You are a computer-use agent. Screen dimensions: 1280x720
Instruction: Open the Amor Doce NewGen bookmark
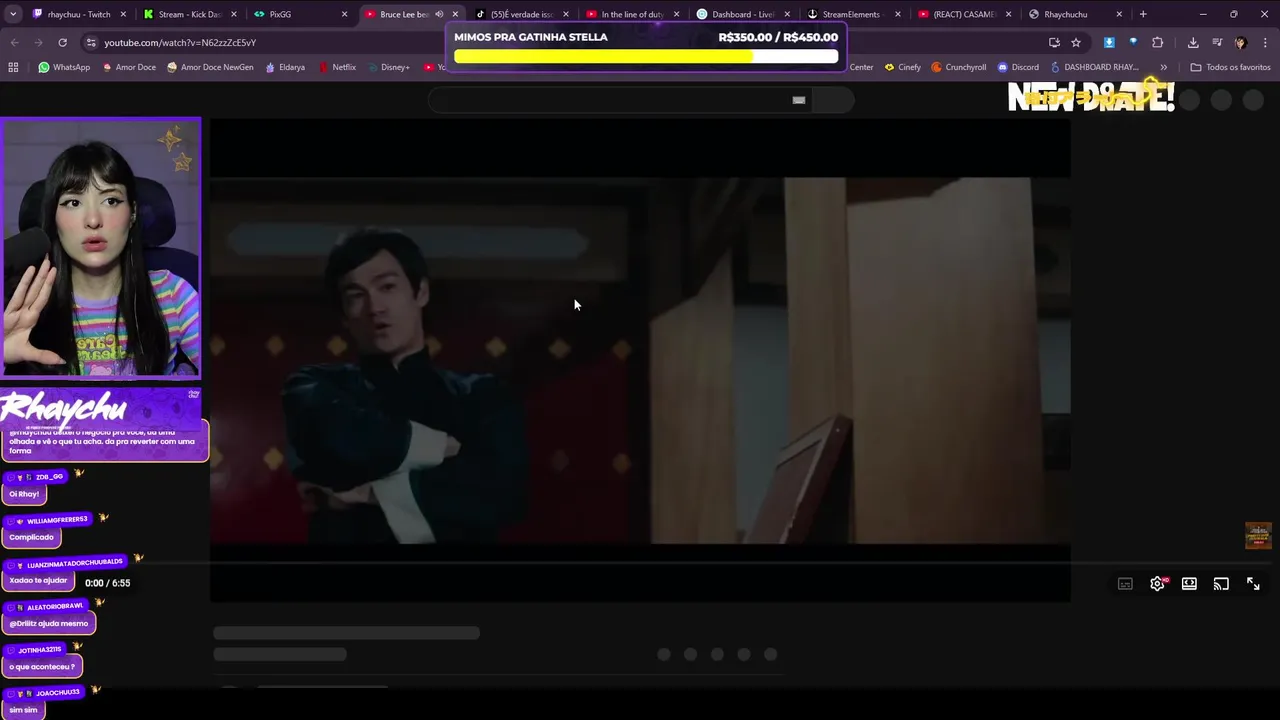click(x=210, y=67)
